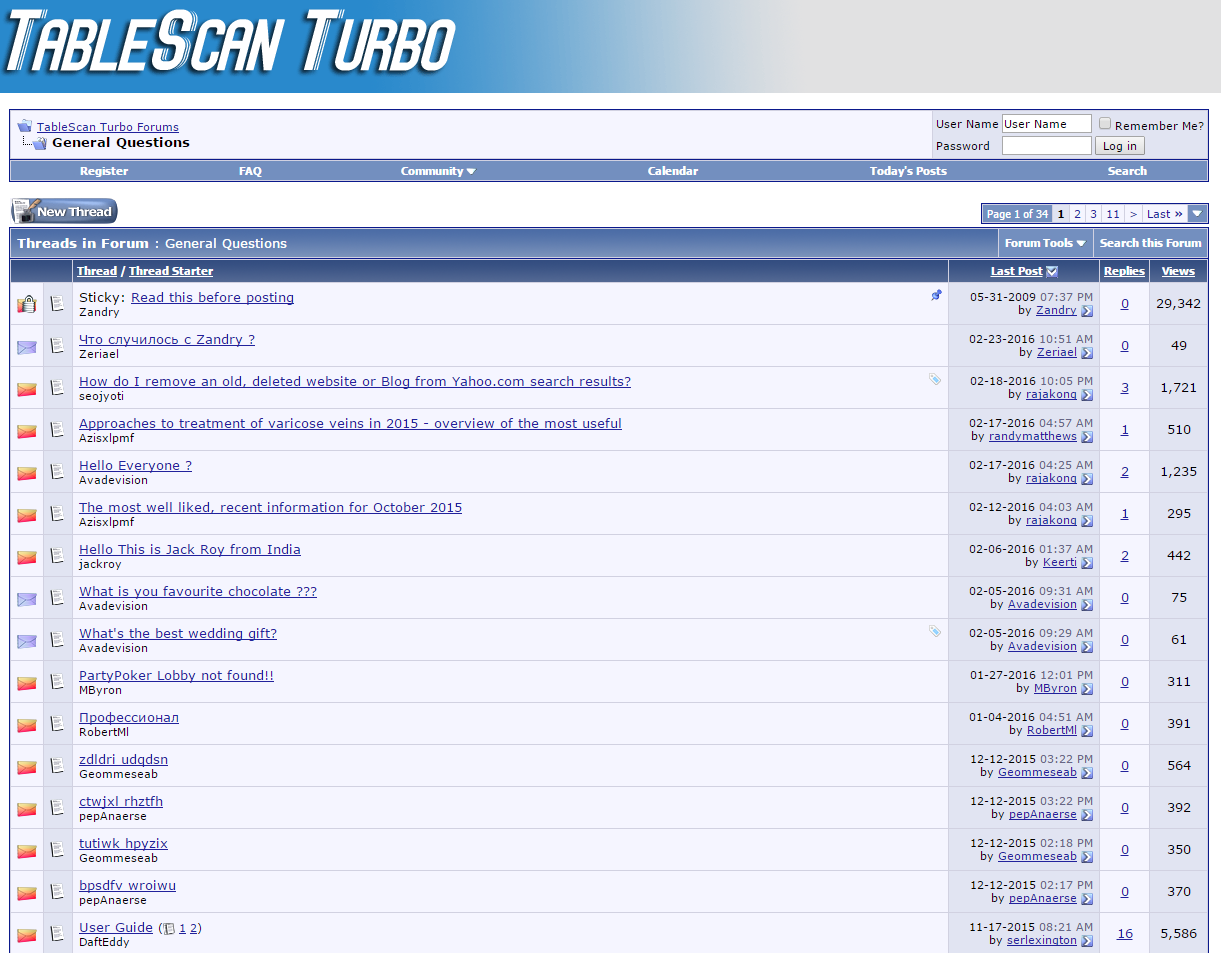Click views count 29,342
Image resolution: width=1221 pixels, height=953 pixels.
pyautogui.click(x=1178, y=304)
